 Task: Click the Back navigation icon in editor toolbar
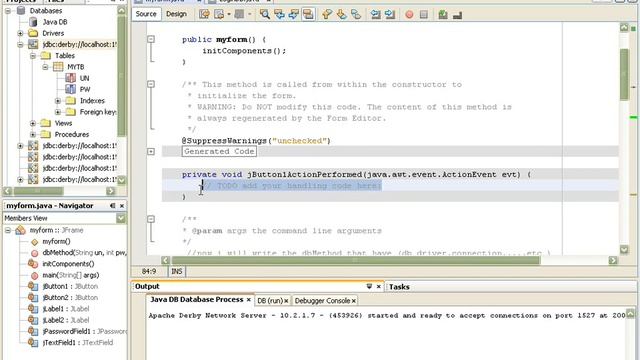219,15
